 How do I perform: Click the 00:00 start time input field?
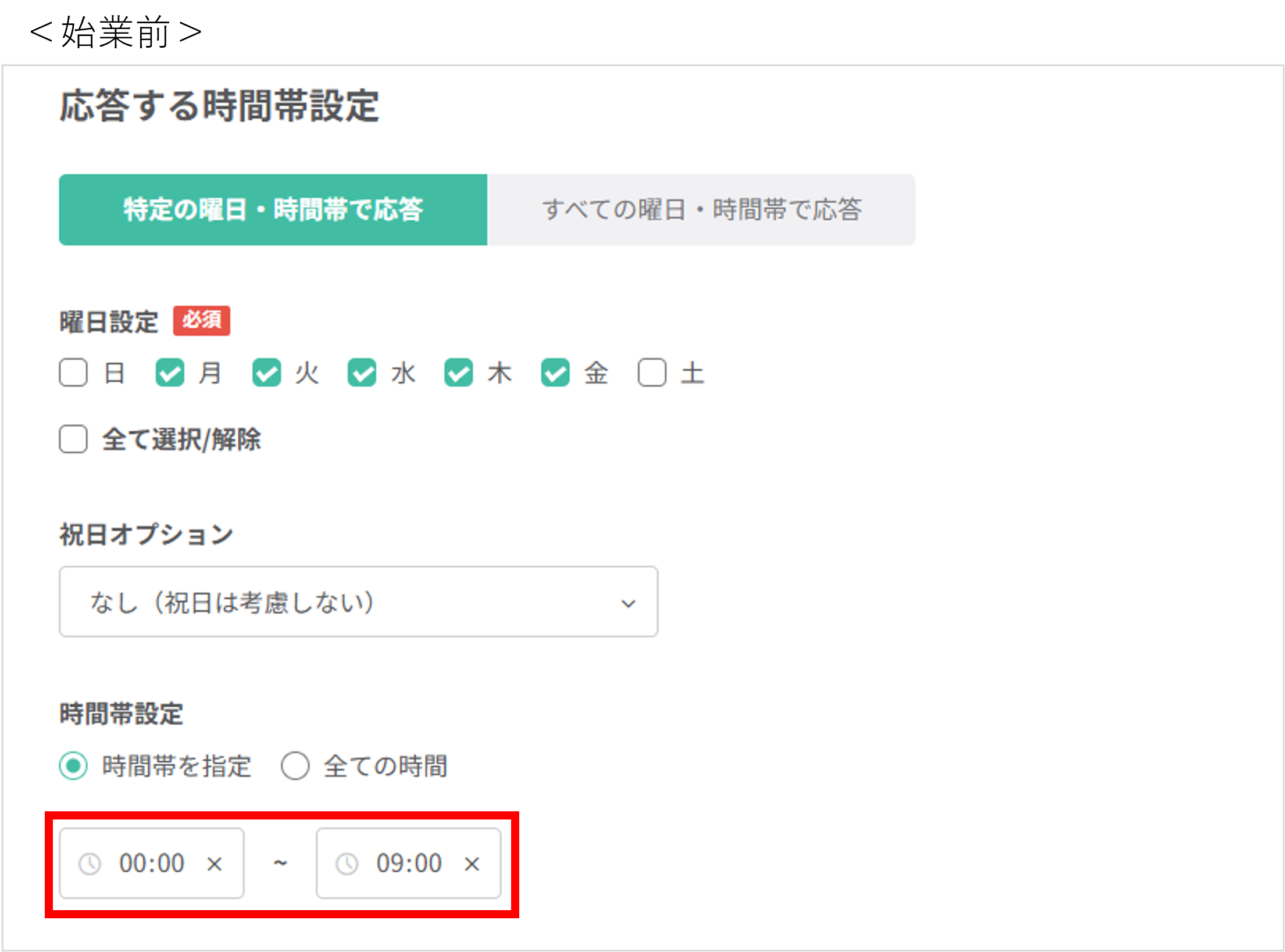pos(151,864)
